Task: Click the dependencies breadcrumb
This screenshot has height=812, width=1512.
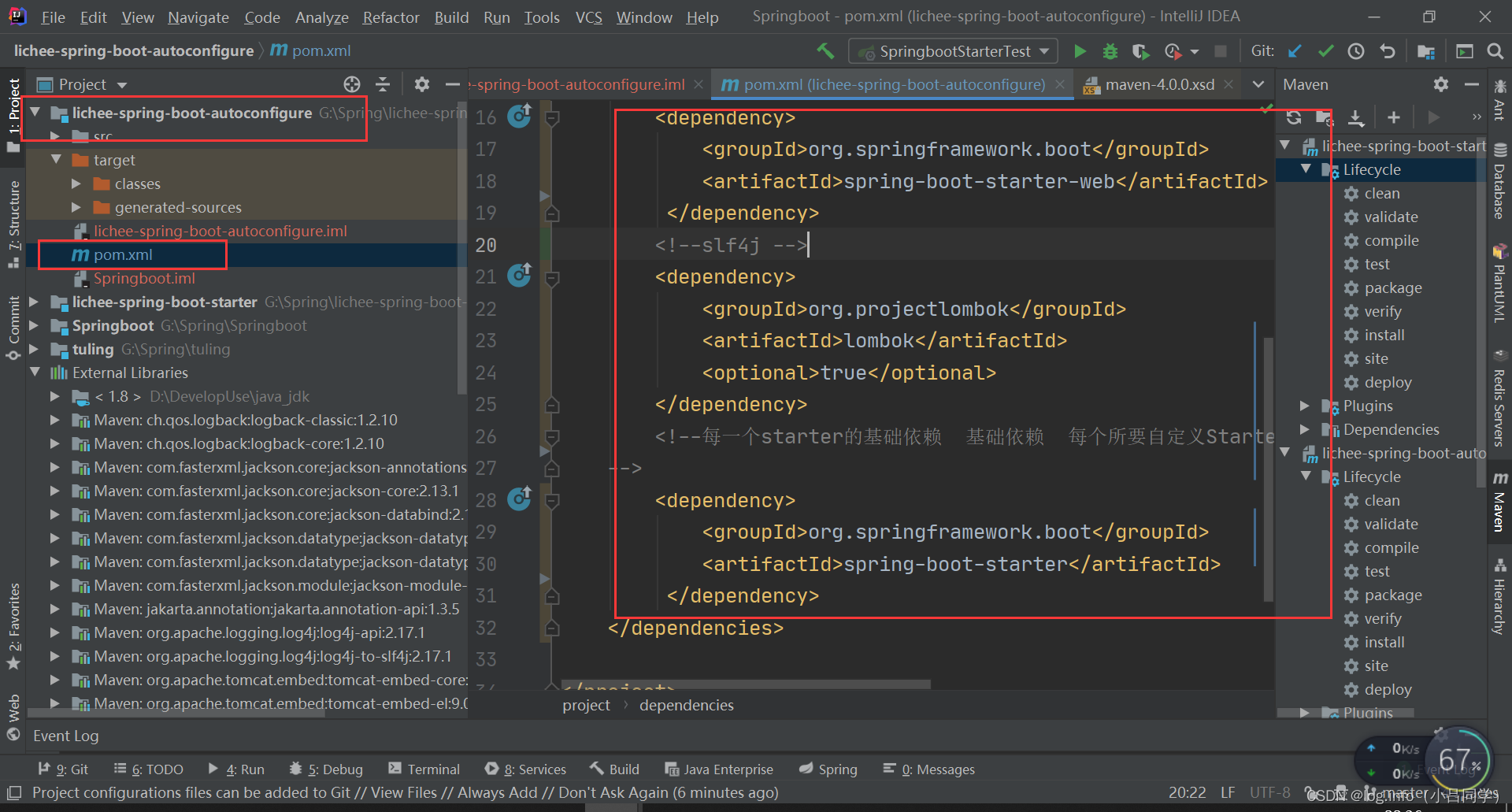Action: coord(686,705)
